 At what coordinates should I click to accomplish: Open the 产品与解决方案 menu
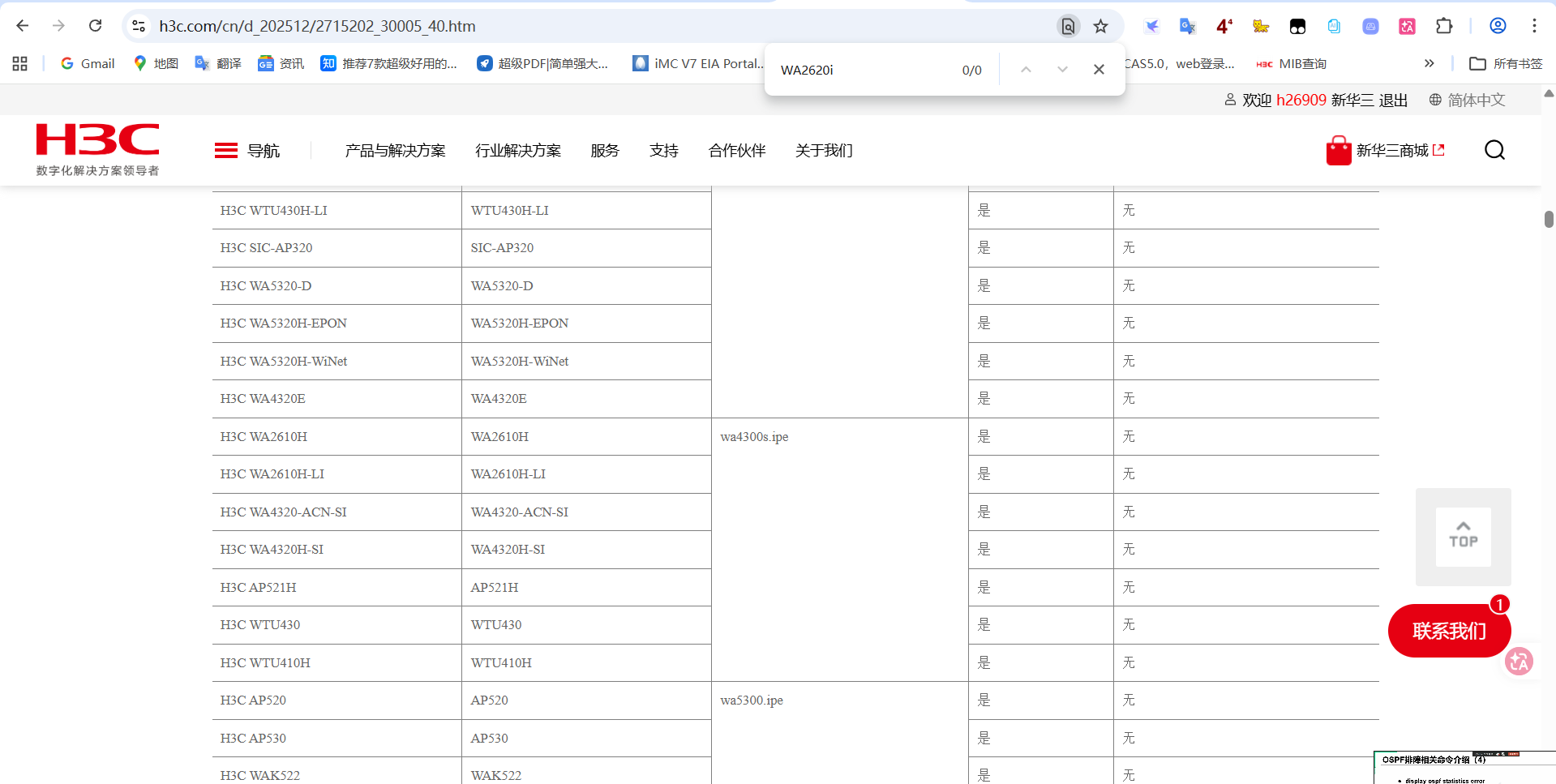point(395,151)
